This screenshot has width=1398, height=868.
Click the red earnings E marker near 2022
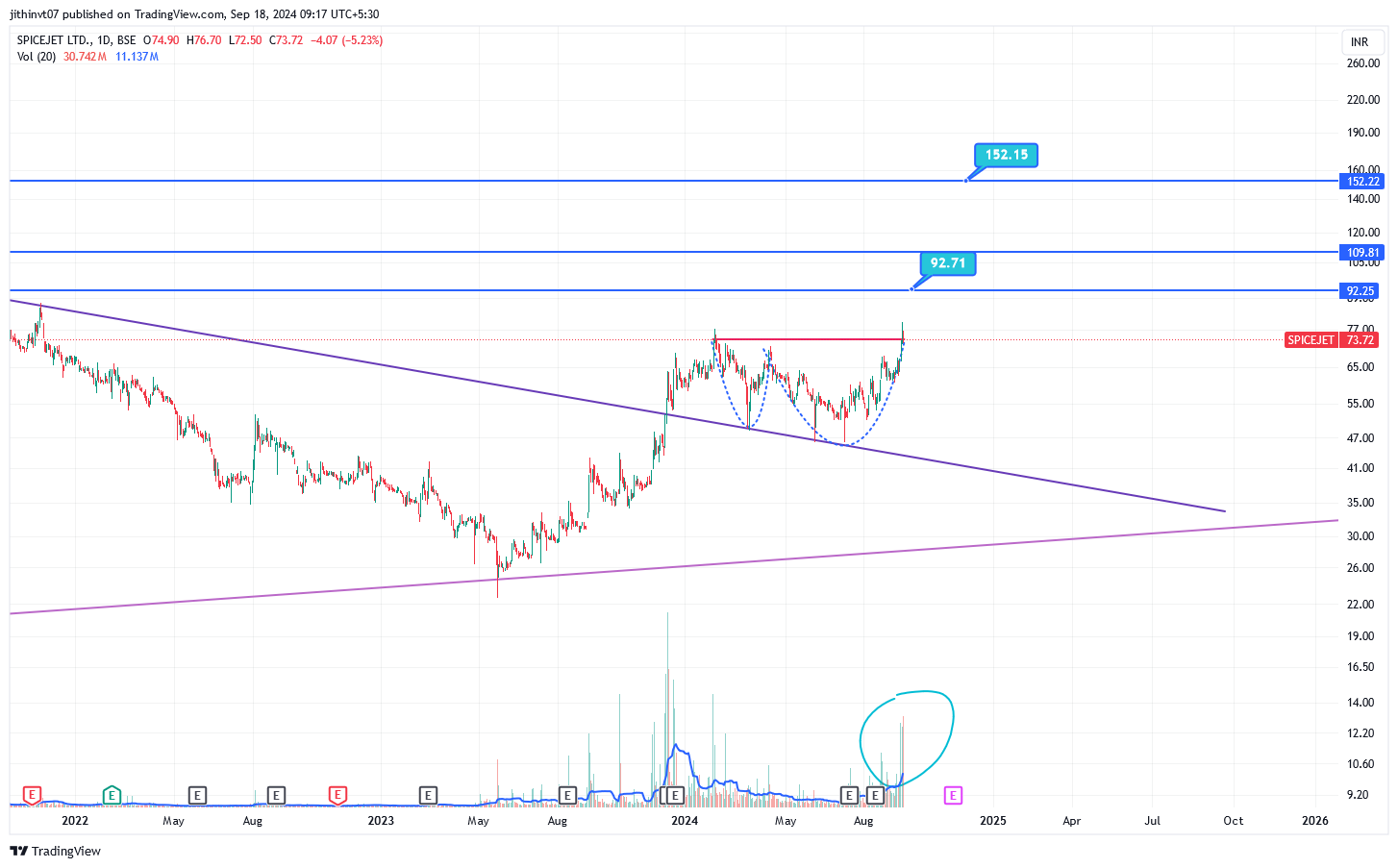pyautogui.click(x=32, y=795)
